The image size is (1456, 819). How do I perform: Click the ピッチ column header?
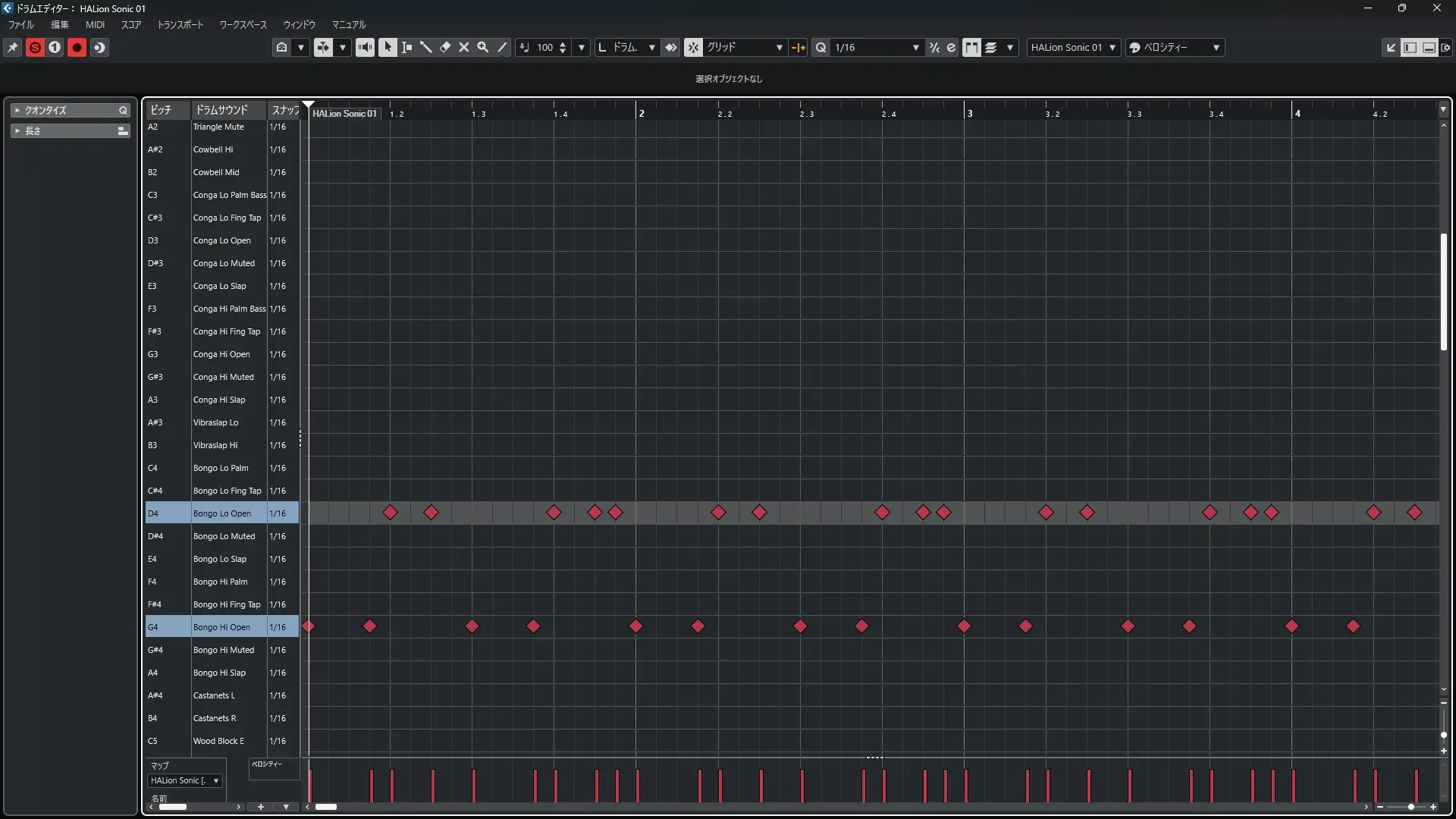161,110
